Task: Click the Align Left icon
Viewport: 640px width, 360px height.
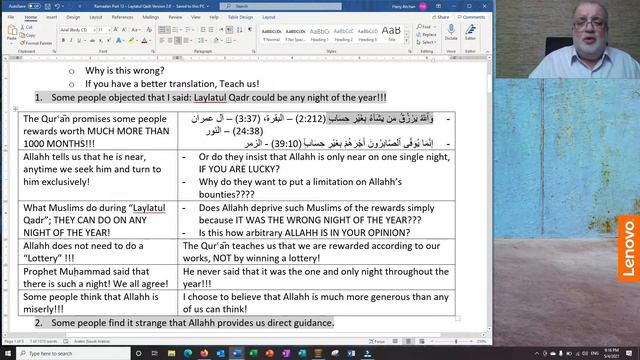Action: pyautogui.click(x=162, y=40)
